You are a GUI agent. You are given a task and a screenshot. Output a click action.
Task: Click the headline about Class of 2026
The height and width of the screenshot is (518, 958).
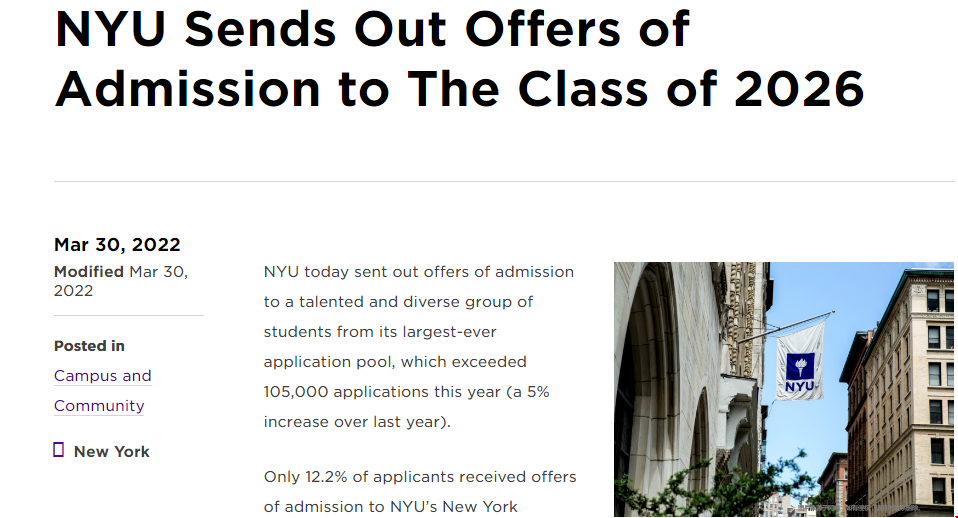459,58
